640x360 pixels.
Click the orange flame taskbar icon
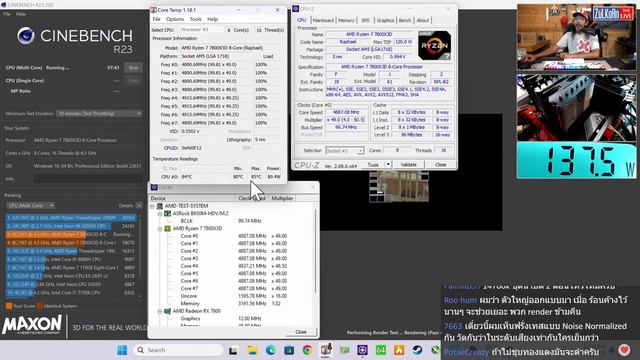point(399,350)
